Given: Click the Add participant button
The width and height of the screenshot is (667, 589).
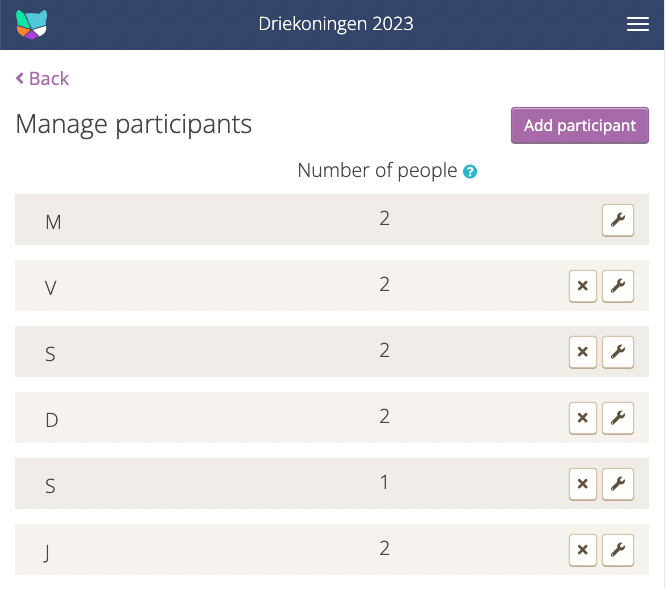Looking at the screenshot, I should 580,125.
